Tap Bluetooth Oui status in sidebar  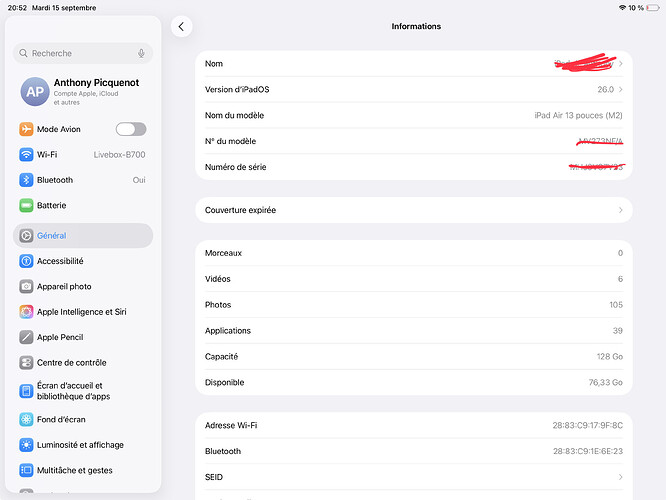[x=139, y=180]
